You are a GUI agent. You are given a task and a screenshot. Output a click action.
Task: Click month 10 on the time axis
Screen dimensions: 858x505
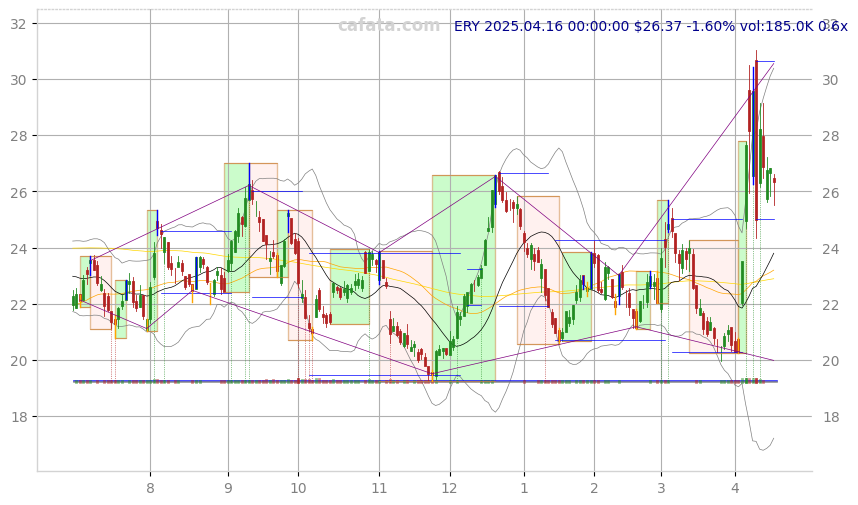[298, 488]
